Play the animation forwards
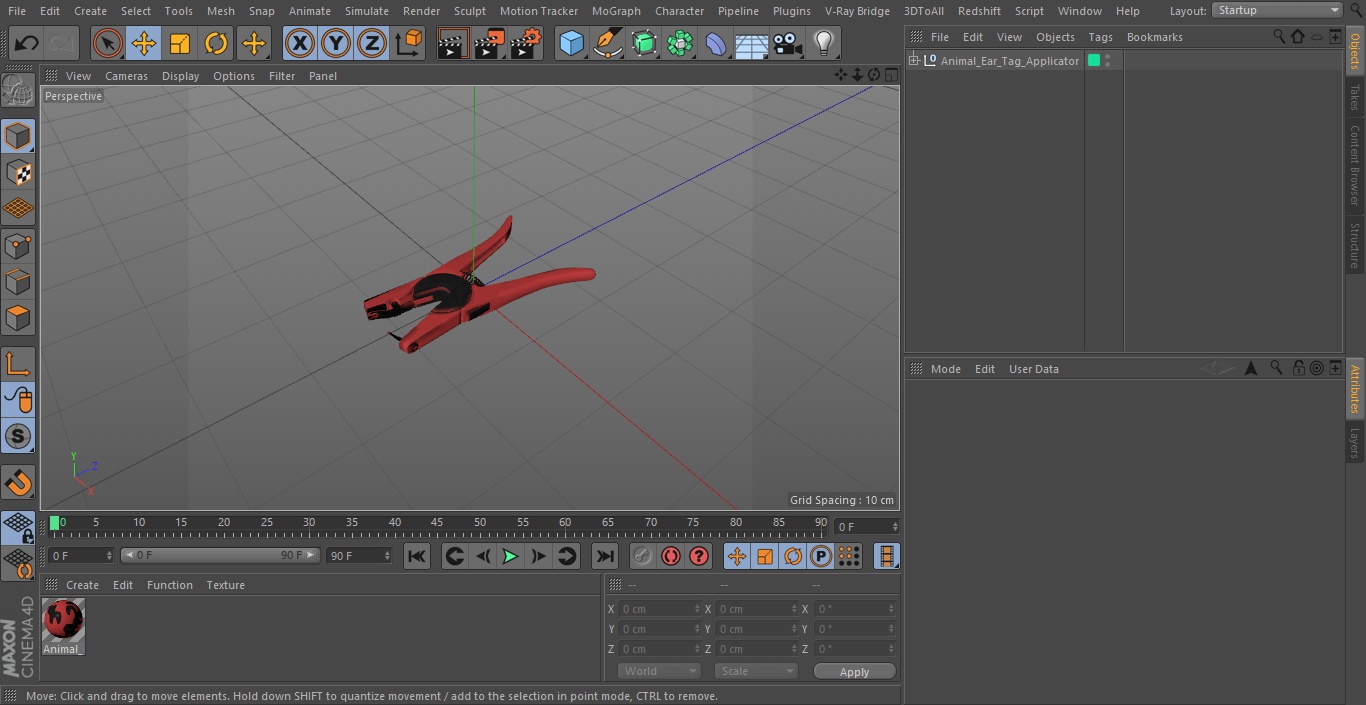The image size is (1366, 705). click(x=510, y=557)
